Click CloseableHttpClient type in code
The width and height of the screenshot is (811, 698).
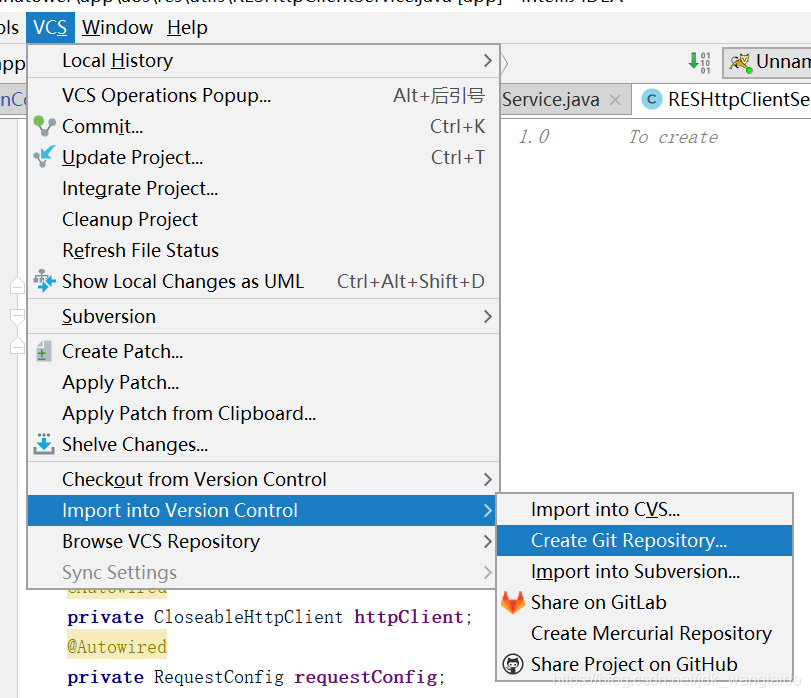tap(248, 617)
